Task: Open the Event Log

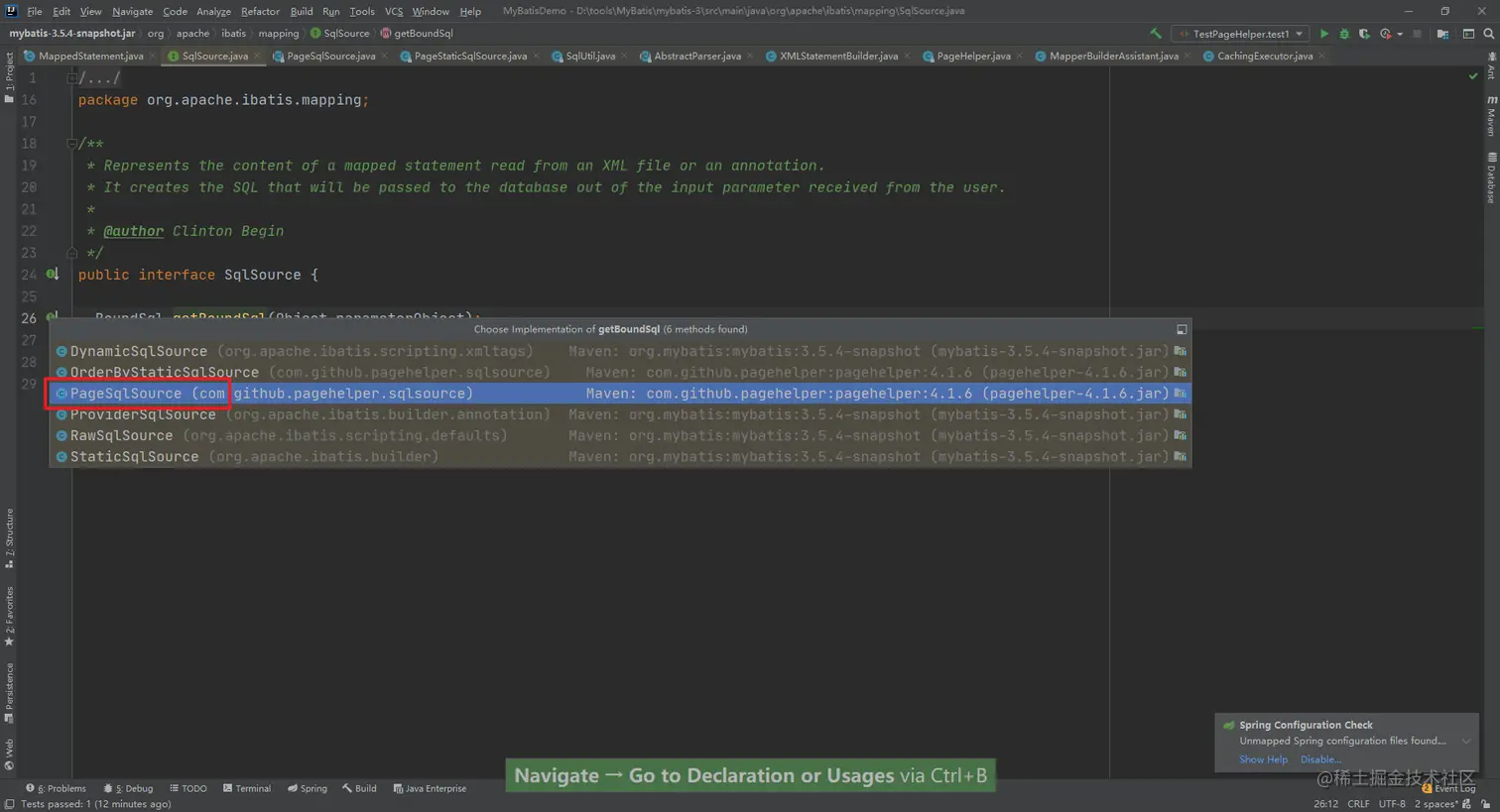Action: [1448, 789]
